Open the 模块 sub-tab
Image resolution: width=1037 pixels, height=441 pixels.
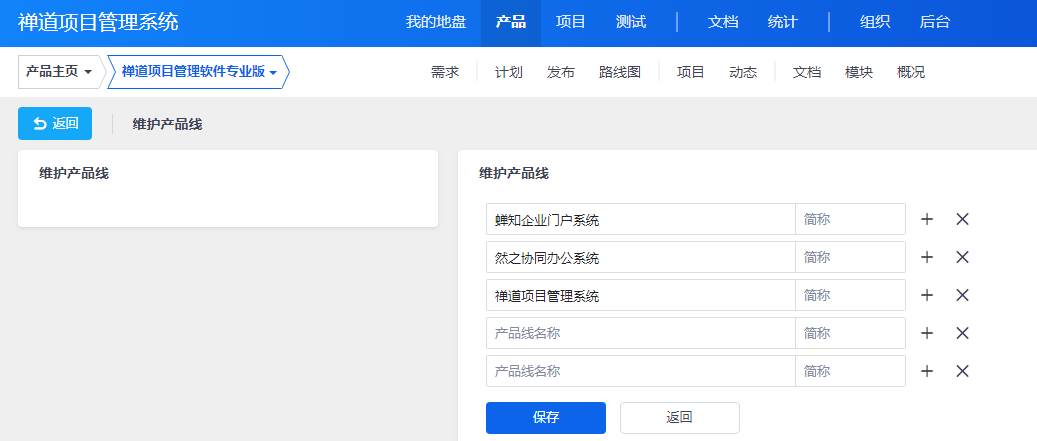(859, 72)
